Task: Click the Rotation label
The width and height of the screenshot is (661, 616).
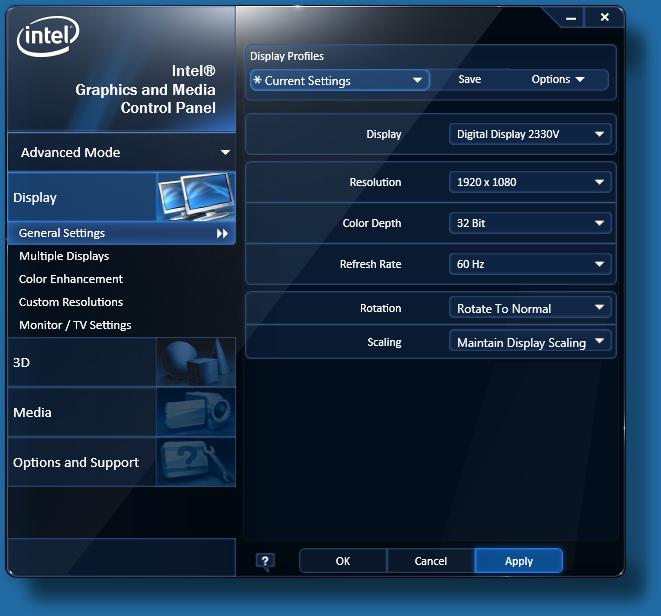Action: click(380, 308)
